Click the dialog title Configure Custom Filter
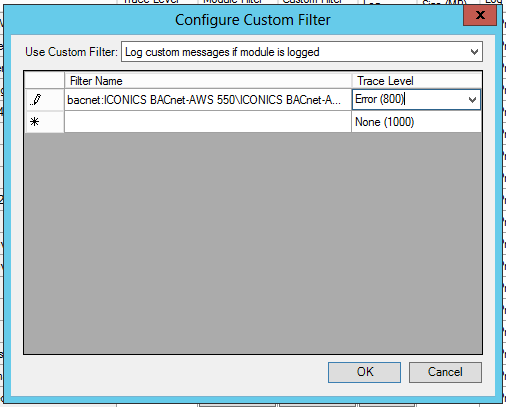Viewport: 506px width, 407px height. [253, 20]
